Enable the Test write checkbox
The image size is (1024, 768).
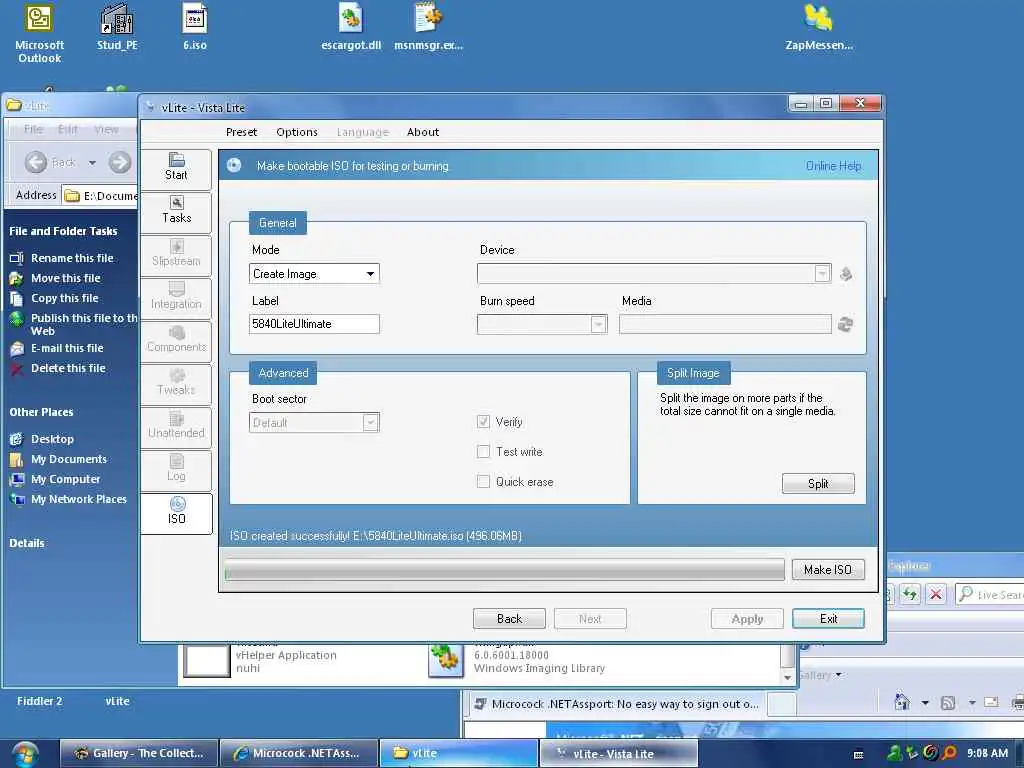[483, 451]
